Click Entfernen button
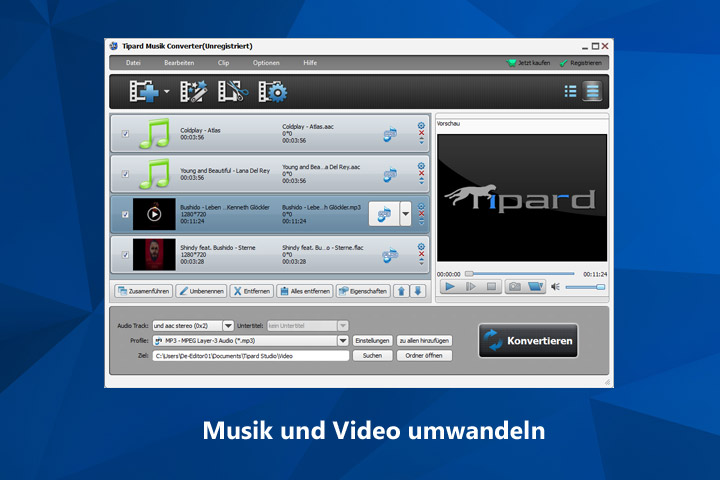Image resolution: width=720 pixels, height=480 pixels. coord(252,291)
